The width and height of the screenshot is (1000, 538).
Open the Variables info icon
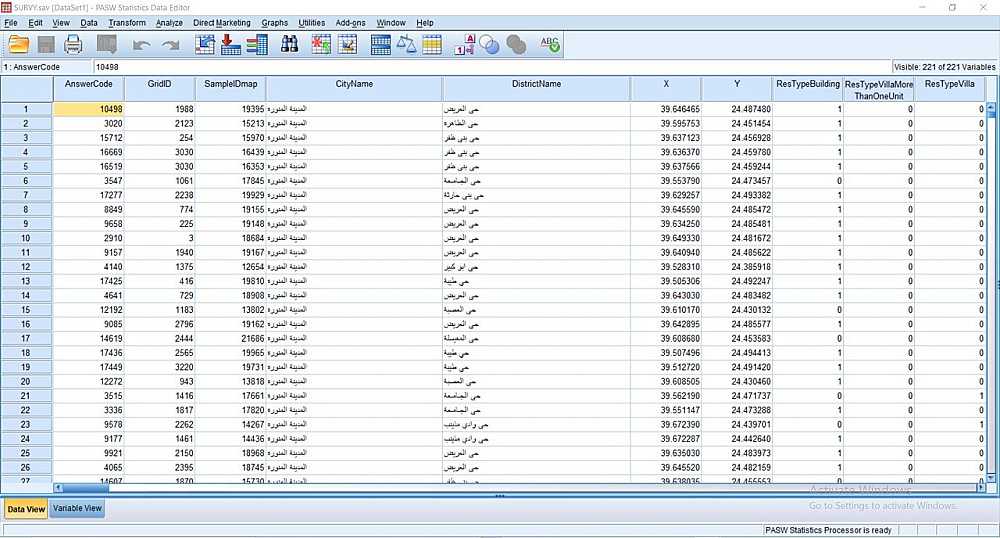tap(256, 45)
